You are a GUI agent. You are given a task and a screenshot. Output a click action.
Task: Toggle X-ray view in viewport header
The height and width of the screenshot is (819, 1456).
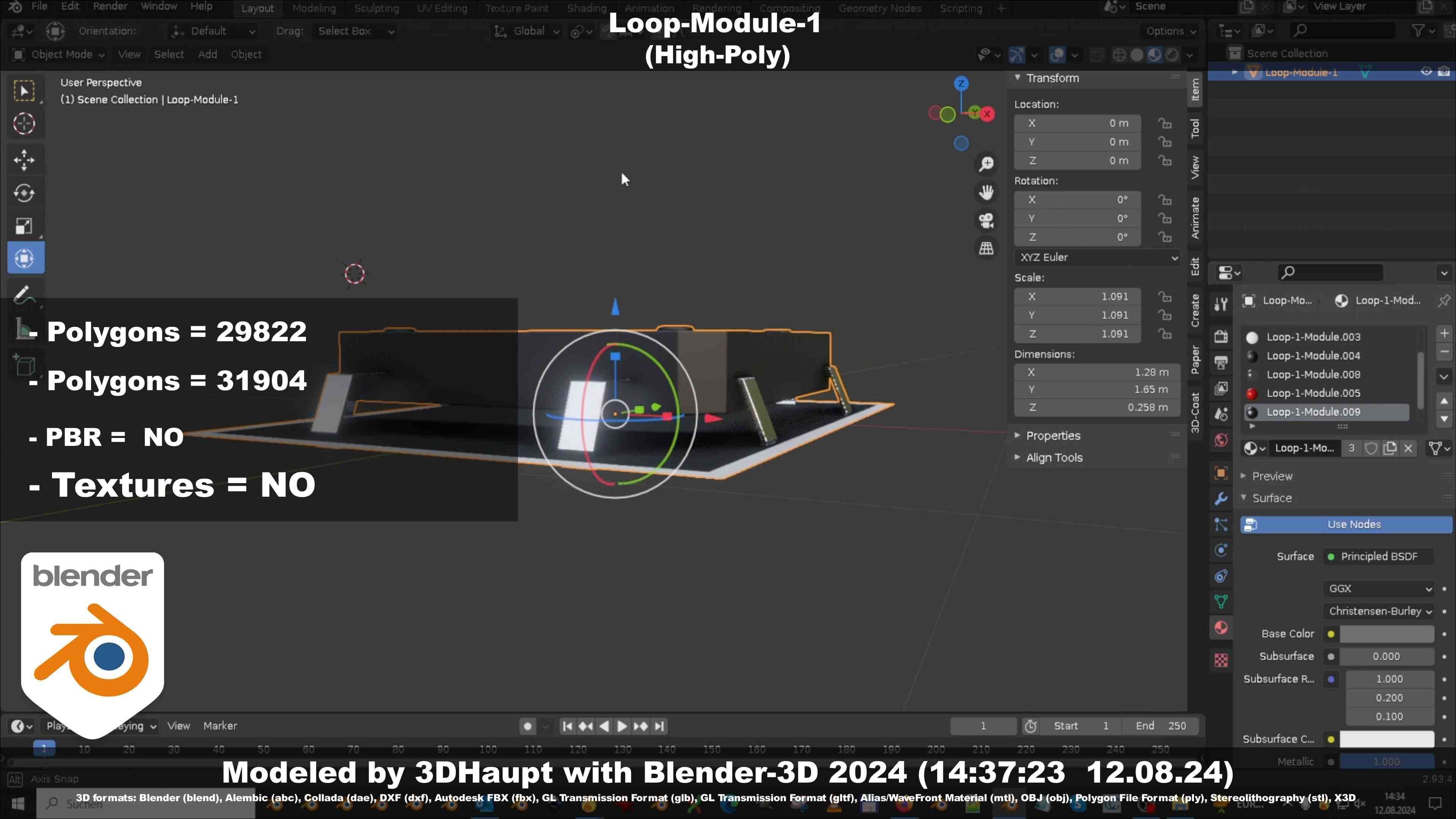point(1097,55)
